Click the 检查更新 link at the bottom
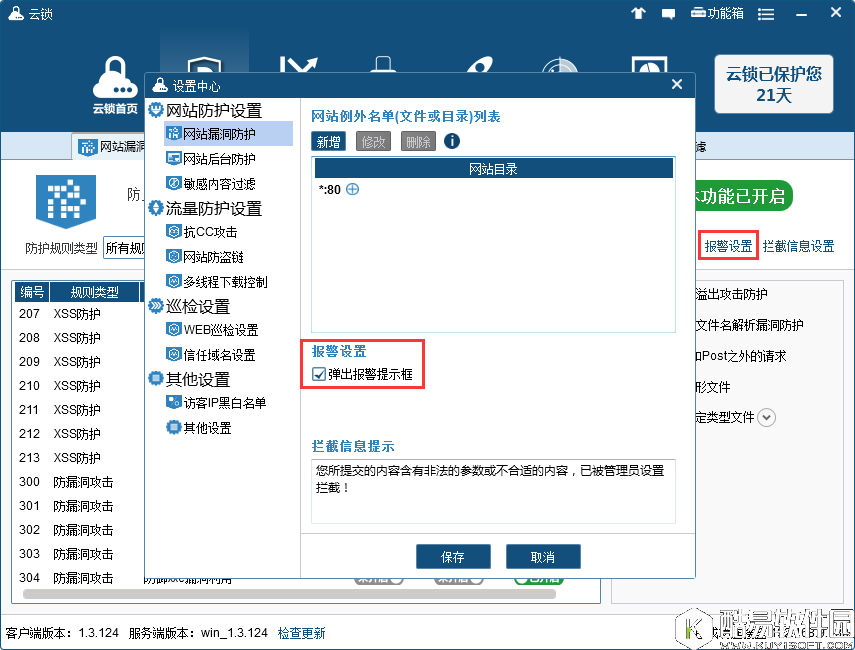Image resolution: width=855 pixels, height=650 pixels. 301,632
